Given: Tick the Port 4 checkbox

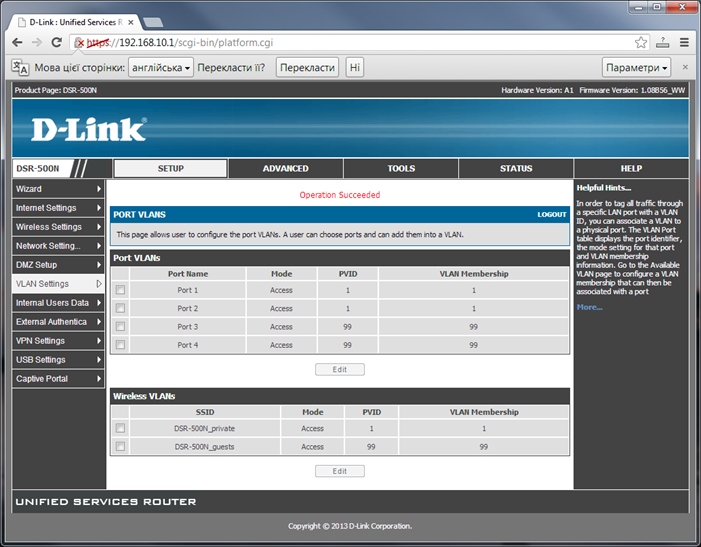Looking at the screenshot, I should pyautogui.click(x=121, y=345).
